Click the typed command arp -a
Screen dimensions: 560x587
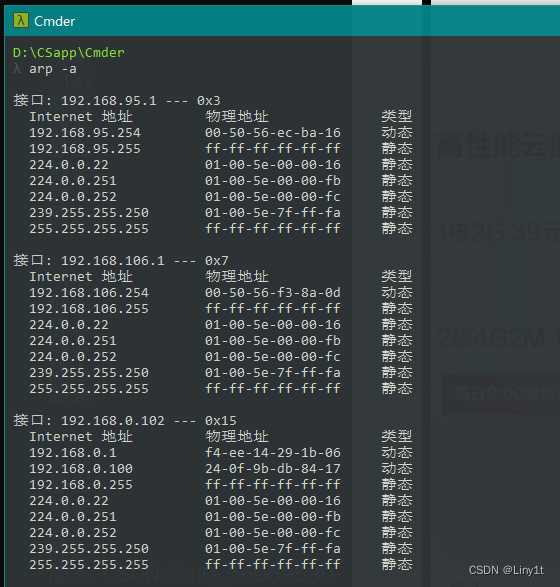[53, 69]
